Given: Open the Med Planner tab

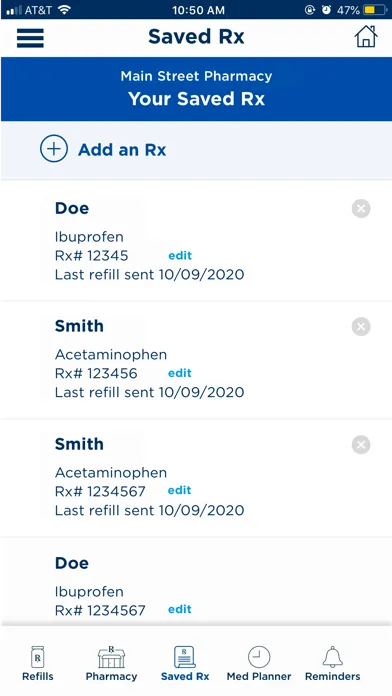Looking at the screenshot, I should point(259,663).
